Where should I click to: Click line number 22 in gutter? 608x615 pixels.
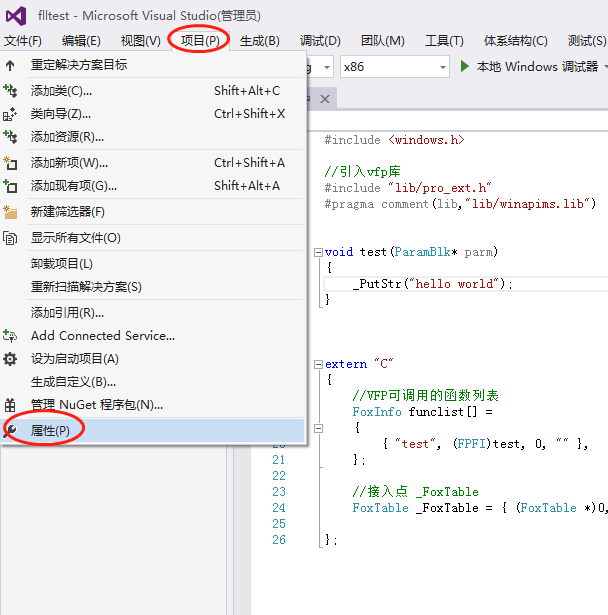279,476
